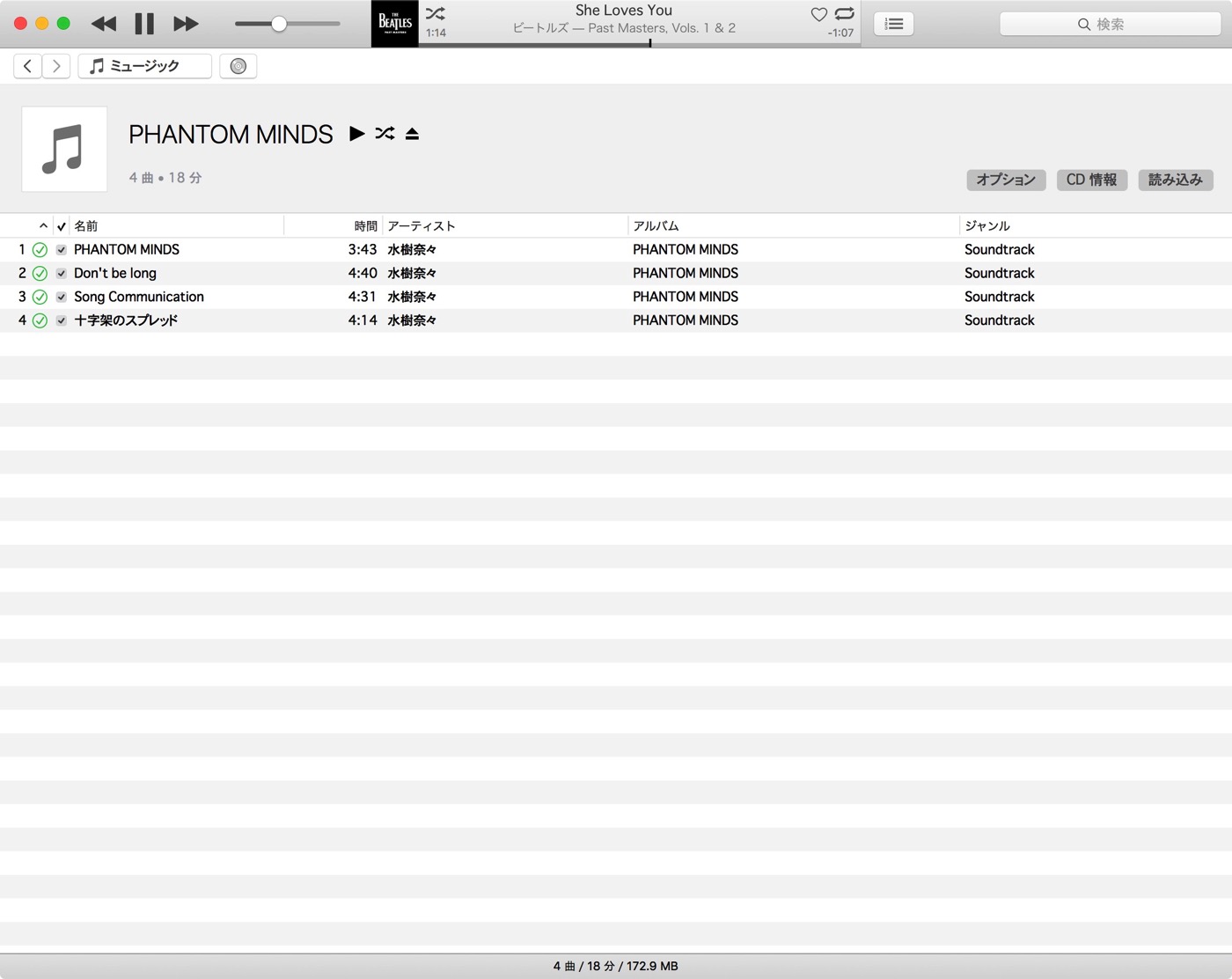
Task: Toggle the -1:07 remaining time label
Action: pos(840,33)
